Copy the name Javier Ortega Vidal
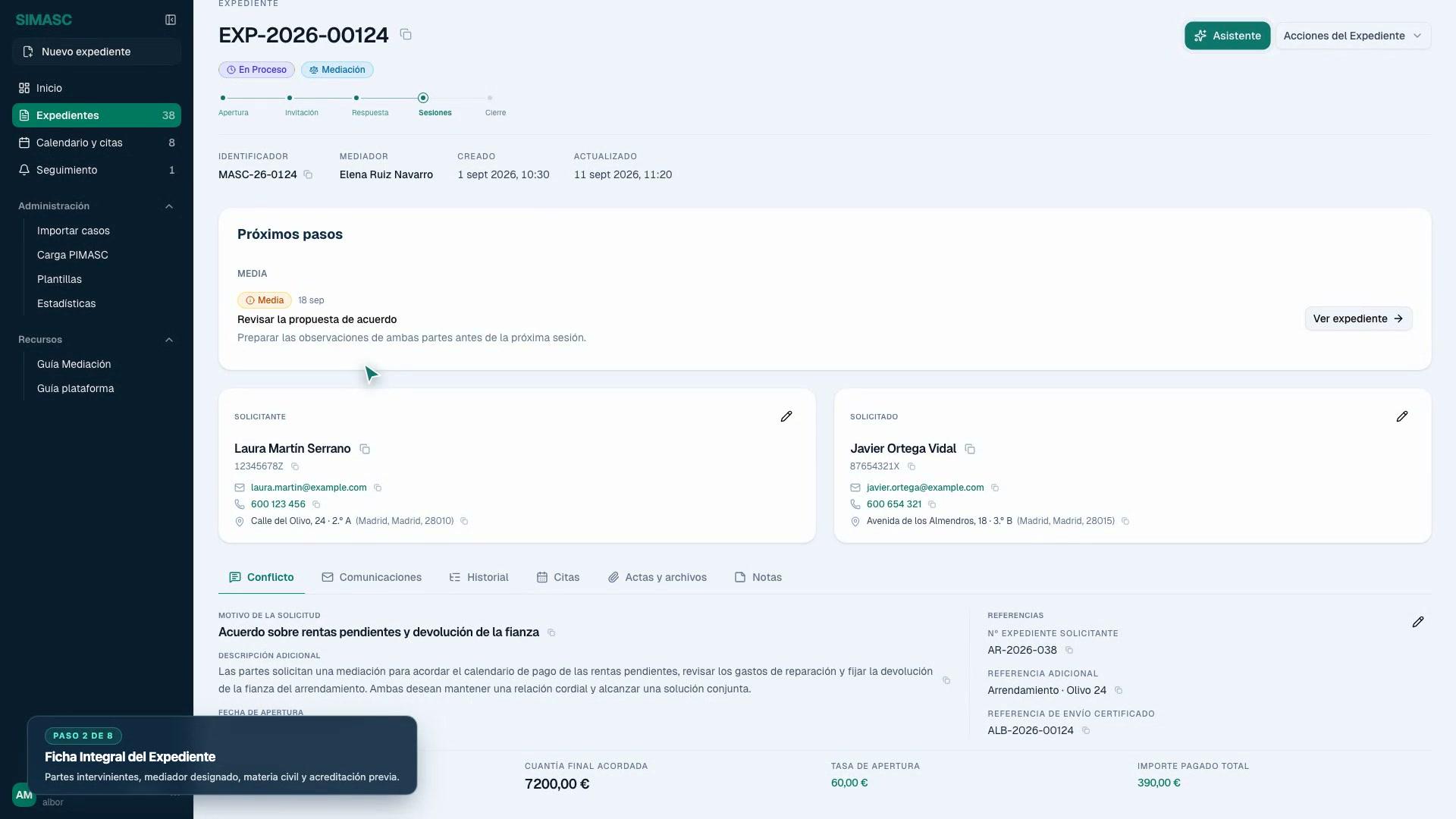1456x819 pixels. tap(970, 449)
